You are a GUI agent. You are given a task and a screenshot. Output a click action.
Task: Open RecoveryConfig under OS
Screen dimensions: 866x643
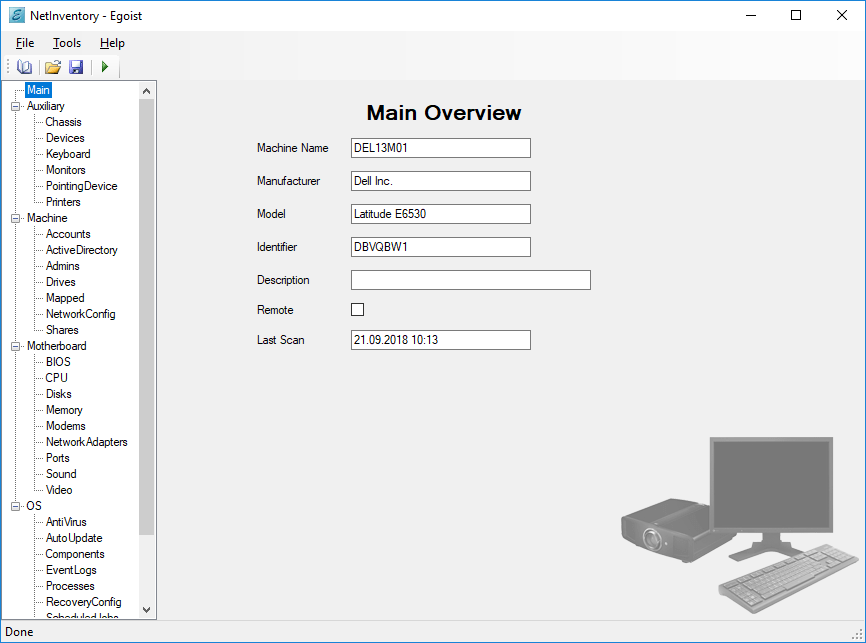click(83, 603)
